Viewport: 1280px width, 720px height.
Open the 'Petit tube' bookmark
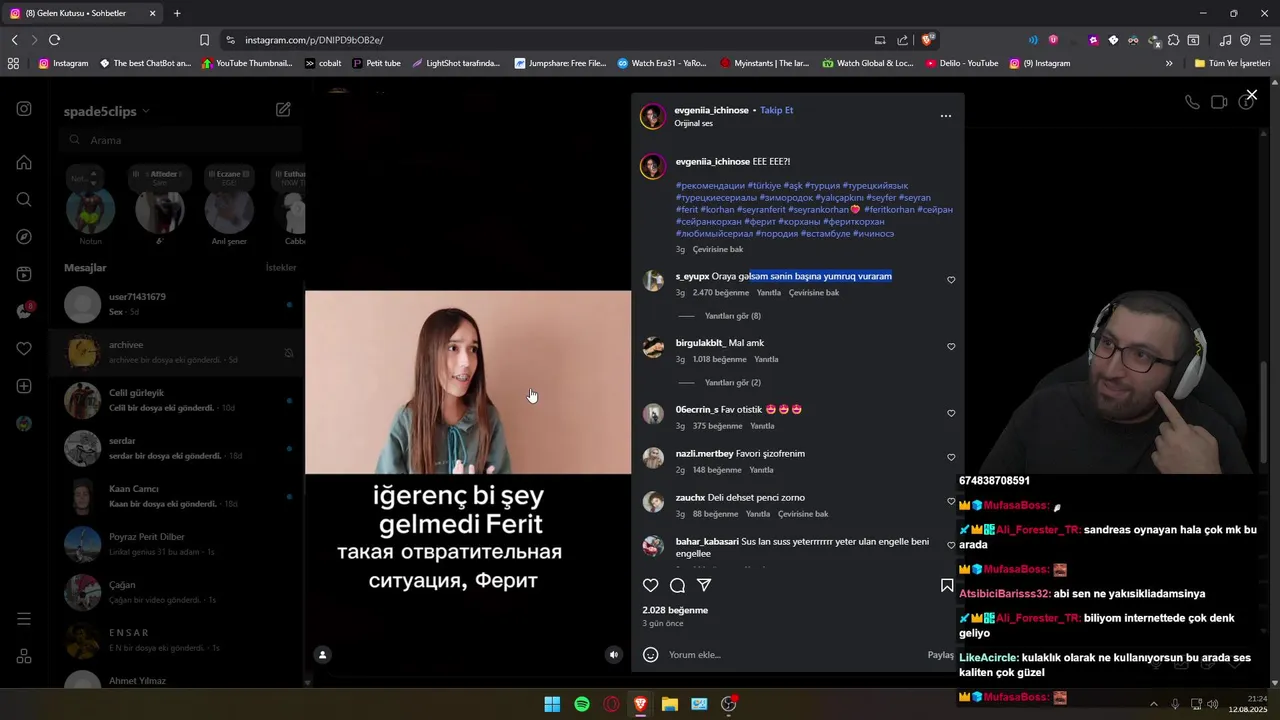click(x=377, y=63)
